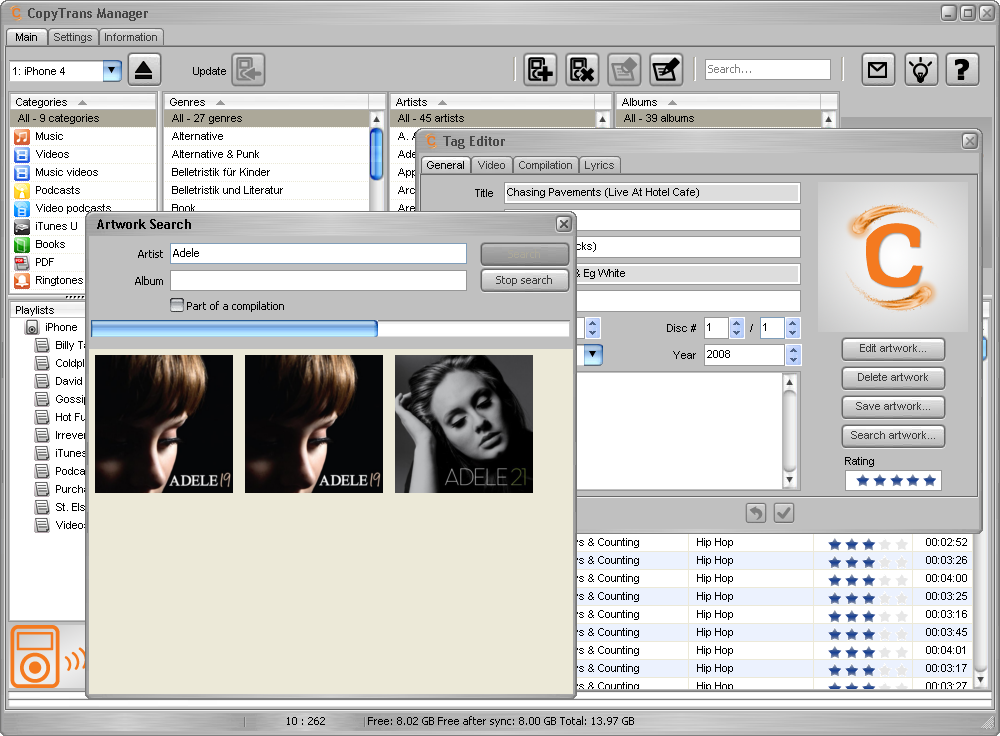The height and width of the screenshot is (736, 1000).
Task: Select the Books category icon
Action: [x=22, y=244]
